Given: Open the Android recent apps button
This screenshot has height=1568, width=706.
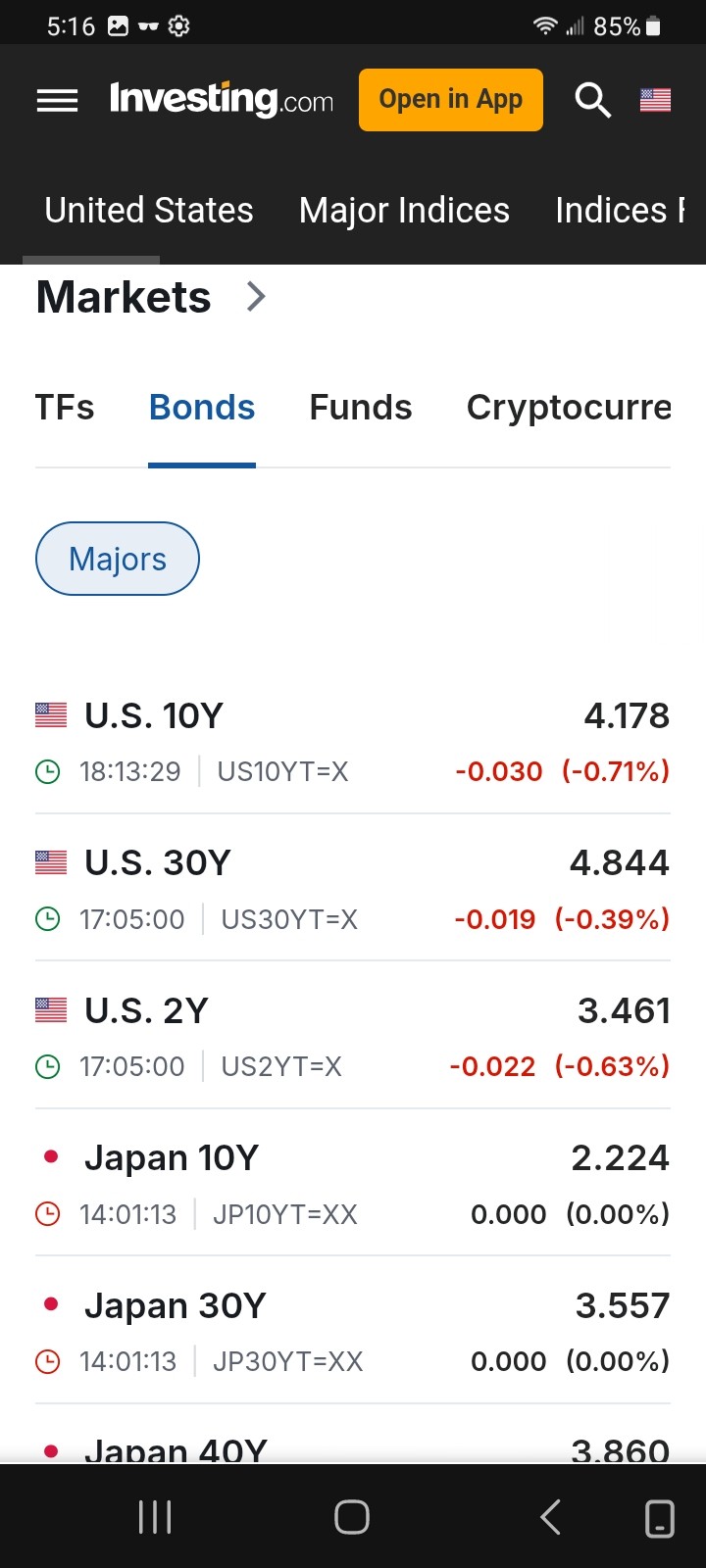Looking at the screenshot, I should pos(155,1517).
